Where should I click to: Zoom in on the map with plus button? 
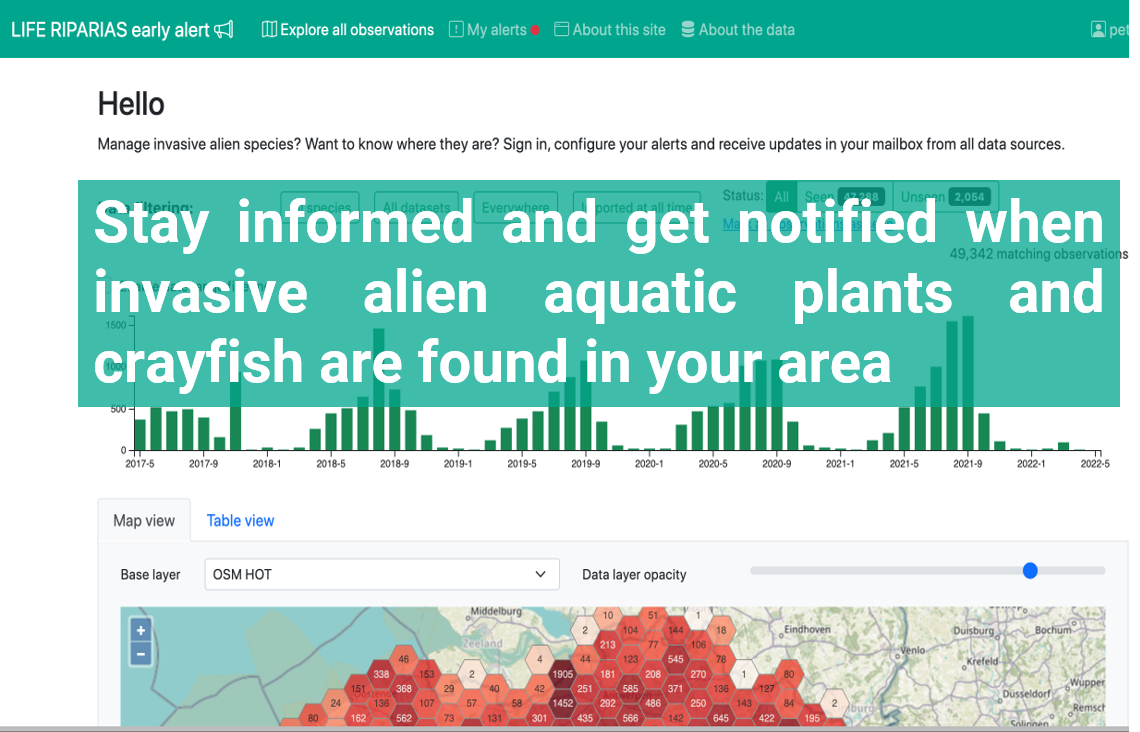[140, 630]
